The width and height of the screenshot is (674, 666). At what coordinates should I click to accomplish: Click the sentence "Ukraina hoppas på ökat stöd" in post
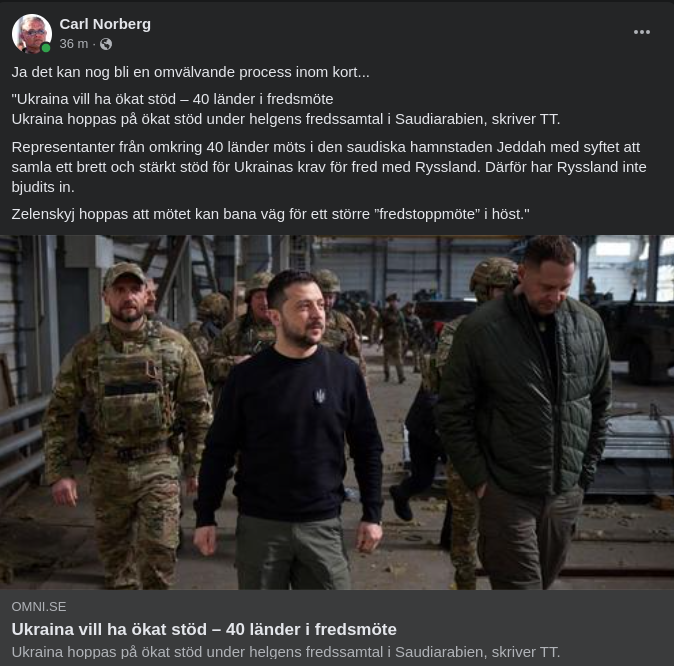coord(286,119)
